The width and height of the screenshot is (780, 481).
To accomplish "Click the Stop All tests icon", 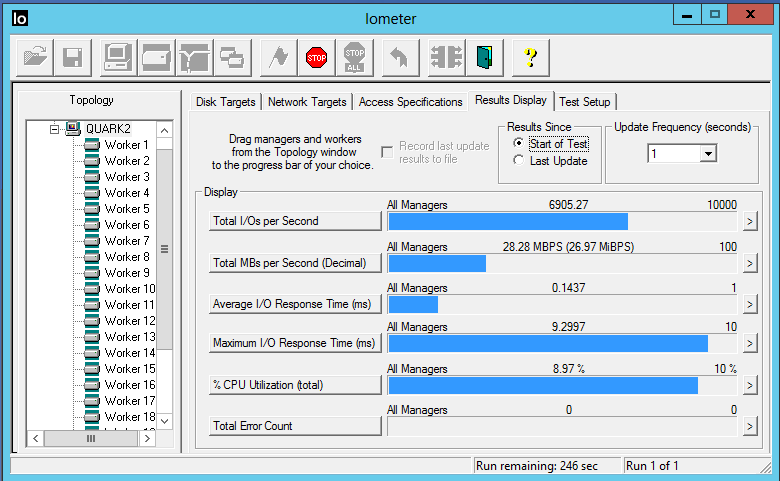I will [x=355, y=58].
